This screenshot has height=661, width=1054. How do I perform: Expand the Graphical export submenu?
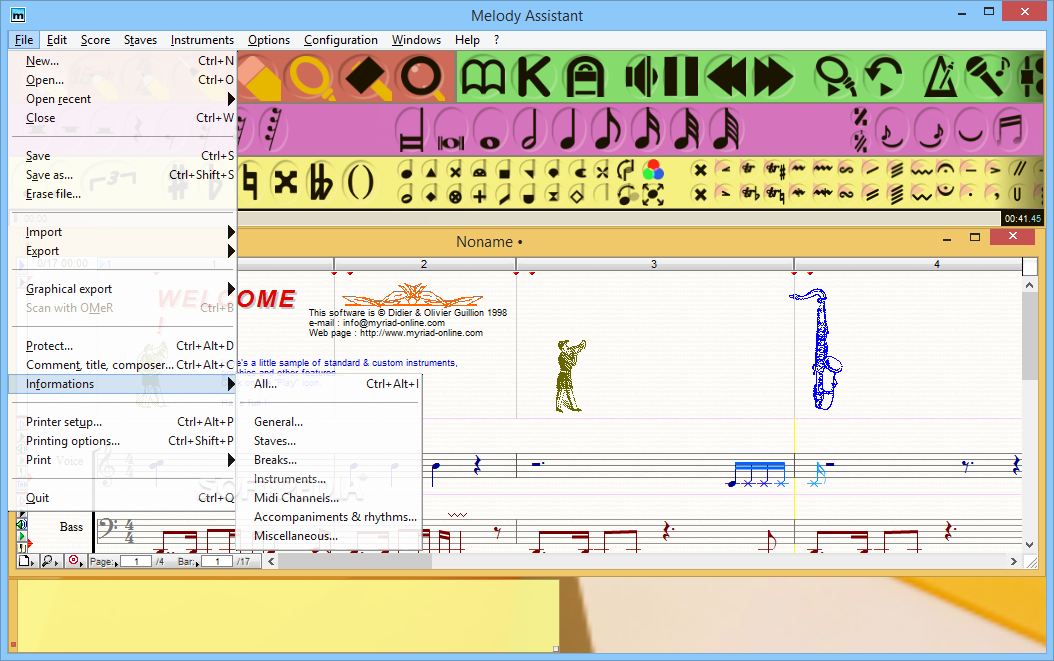point(123,288)
